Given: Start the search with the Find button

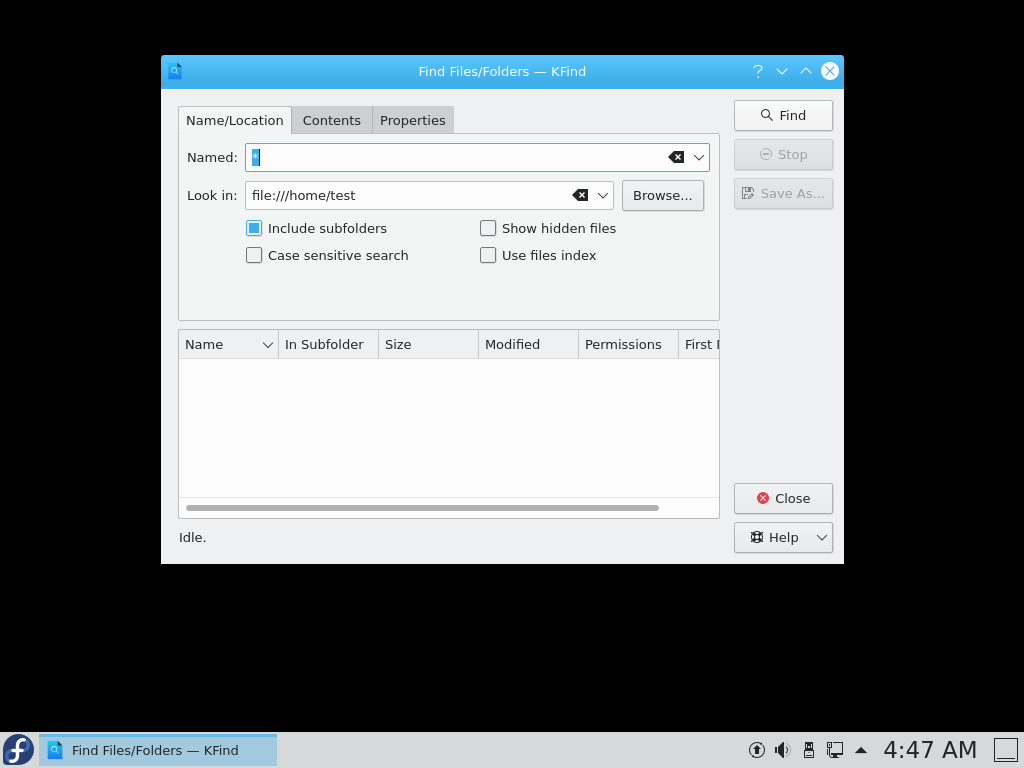Looking at the screenshot, I should (x=783, y=116).
